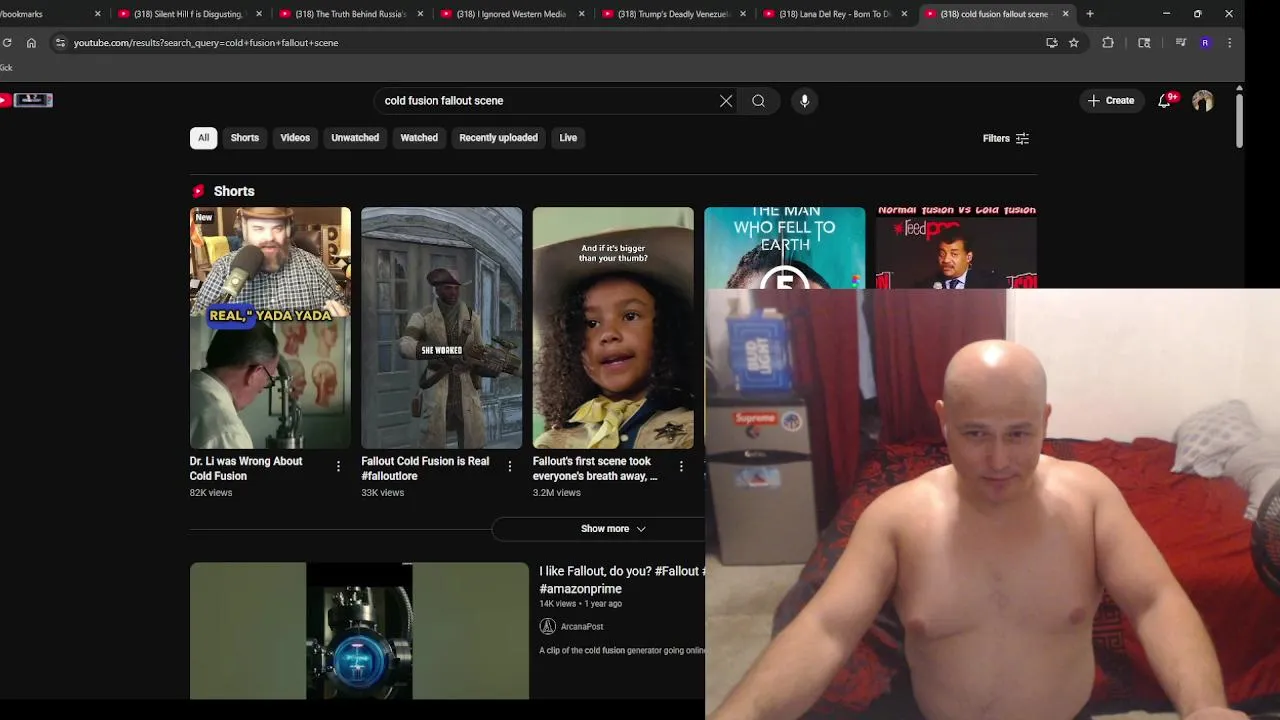Close the 'Silent Hill f is Disgusting' tab

pyautogui.click(x=259, y=14)
